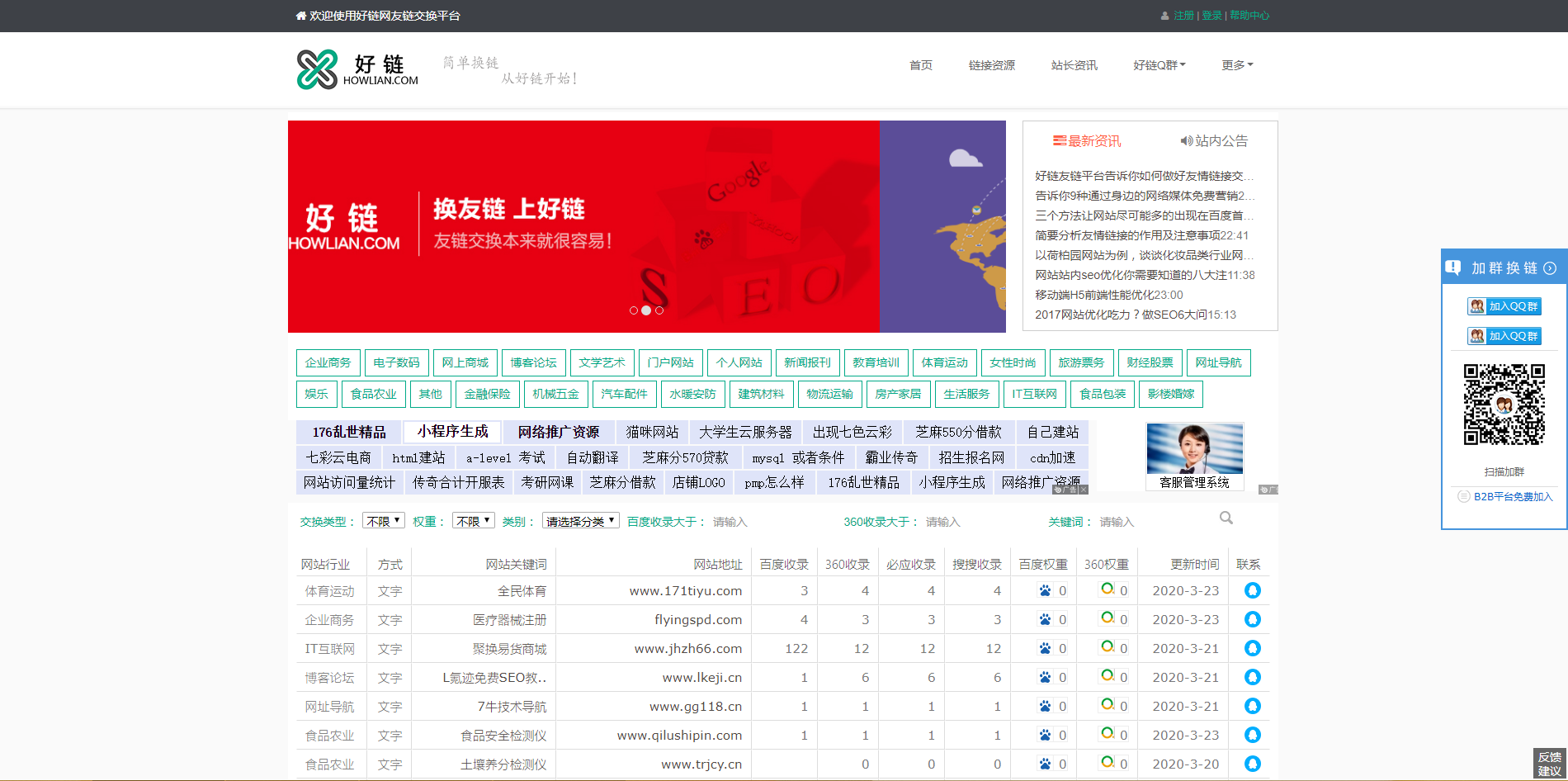Image resolution: width=1568 pixels, height=781 pixels.
Task: Click the 360 weight icon in www.lkeji.cn row
Action: (x=1107, y=676)
